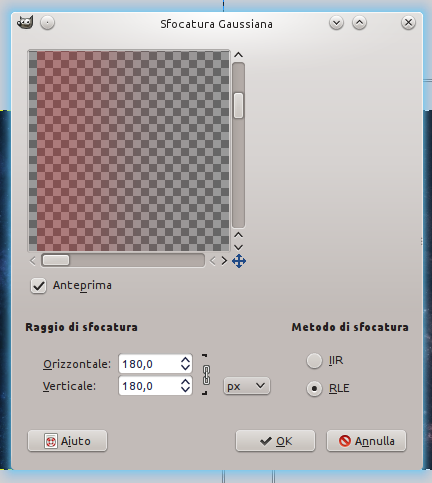Select the IIR blur method
This screenshot has height=483, width=432.
click(314, 361)
